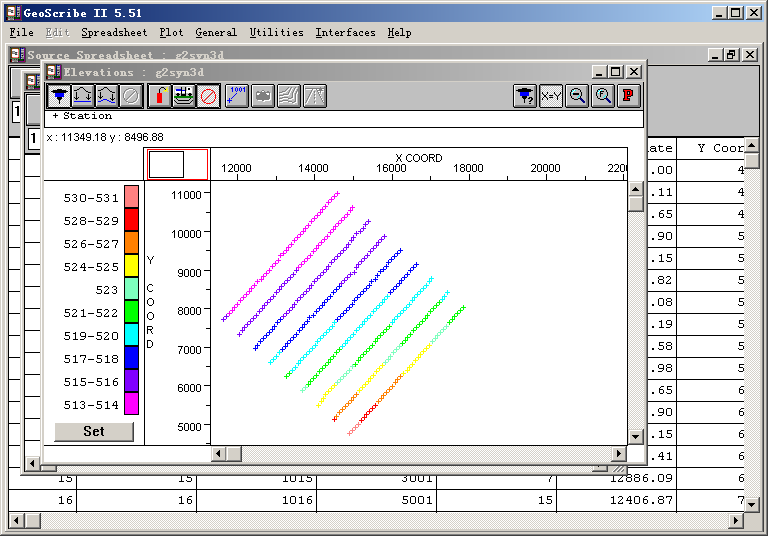
Task: Pick the 517-518 blue legend swatch
Action: pyautogui.click(x=131, y=358)
